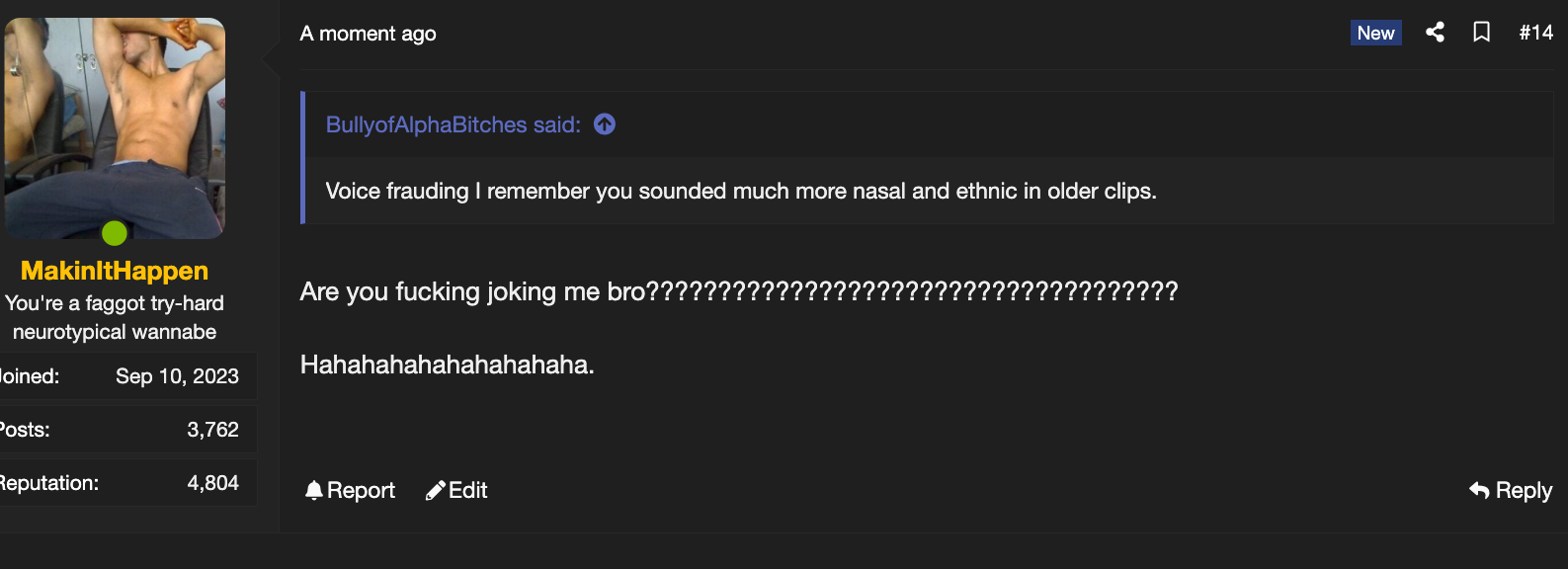Edit this post
The height and width of the screenshot is (569, 1568).
pyautogui.click(x=456, y=490)
